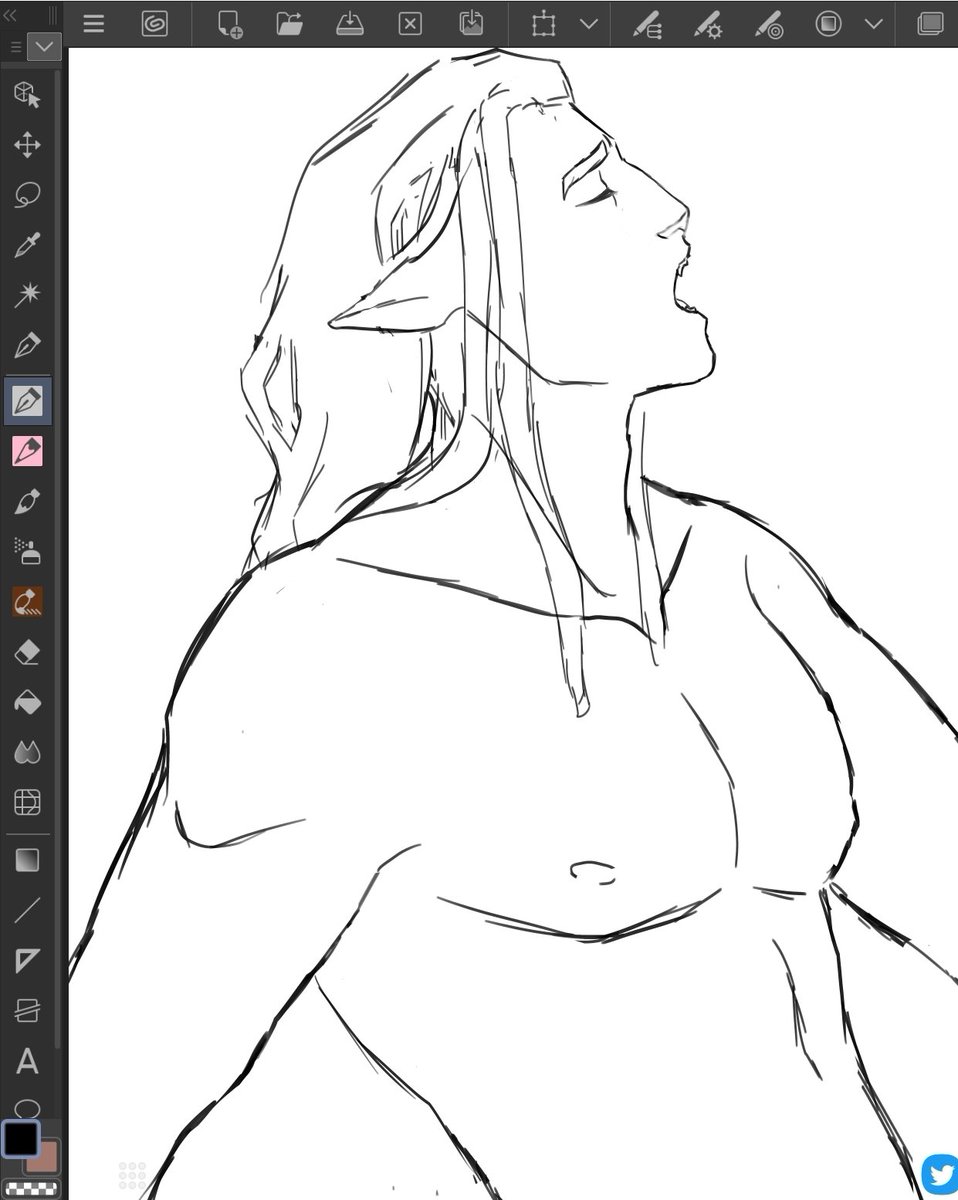The height and width of the screenshot is (1200, 958).
Task: Select the Lasso selection tool
Action: [27, 195]
